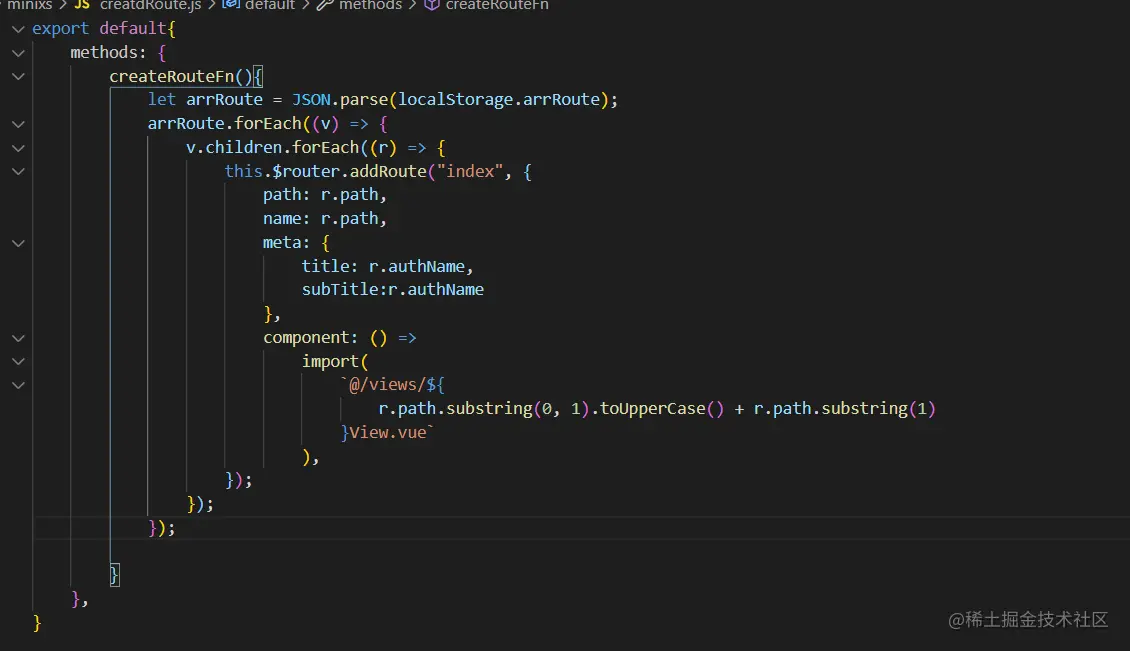
Task: Click the wrench icon before methods breadcrumb
Action: (325, 5)
